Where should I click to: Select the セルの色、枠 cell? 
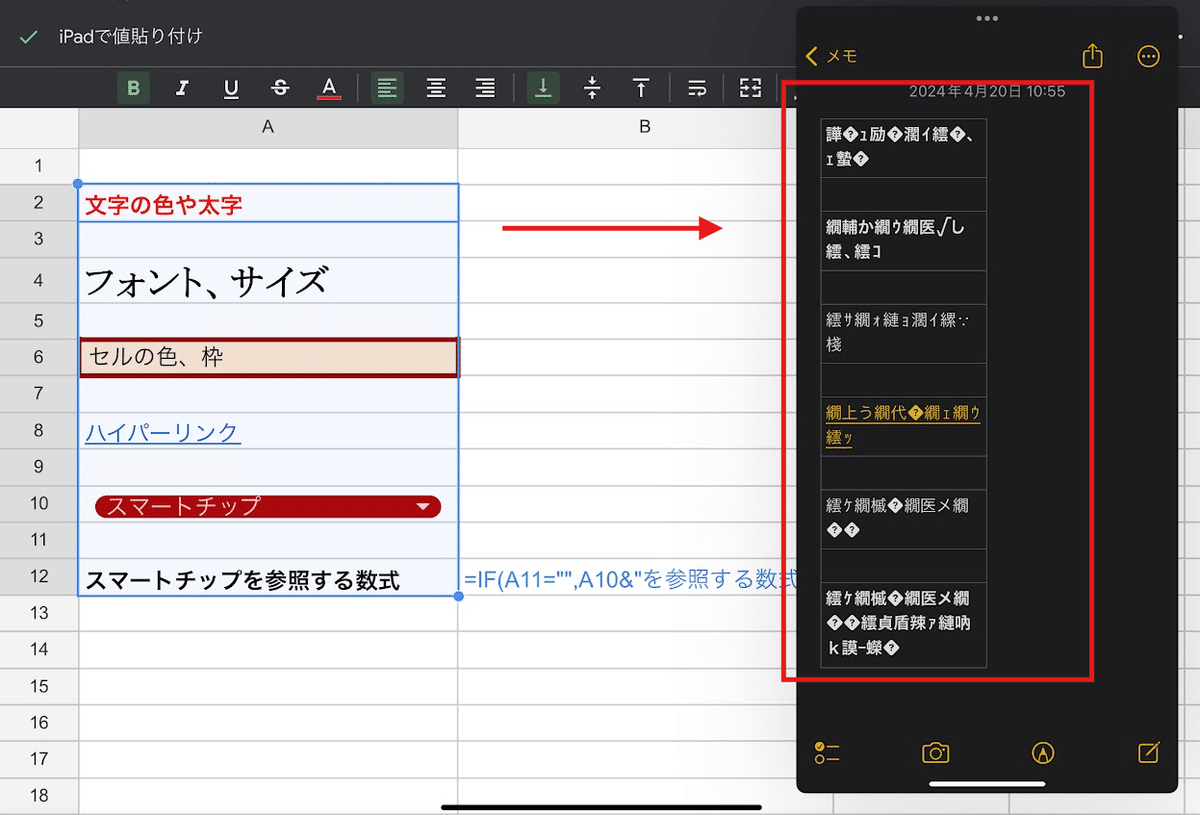[268, 357]
